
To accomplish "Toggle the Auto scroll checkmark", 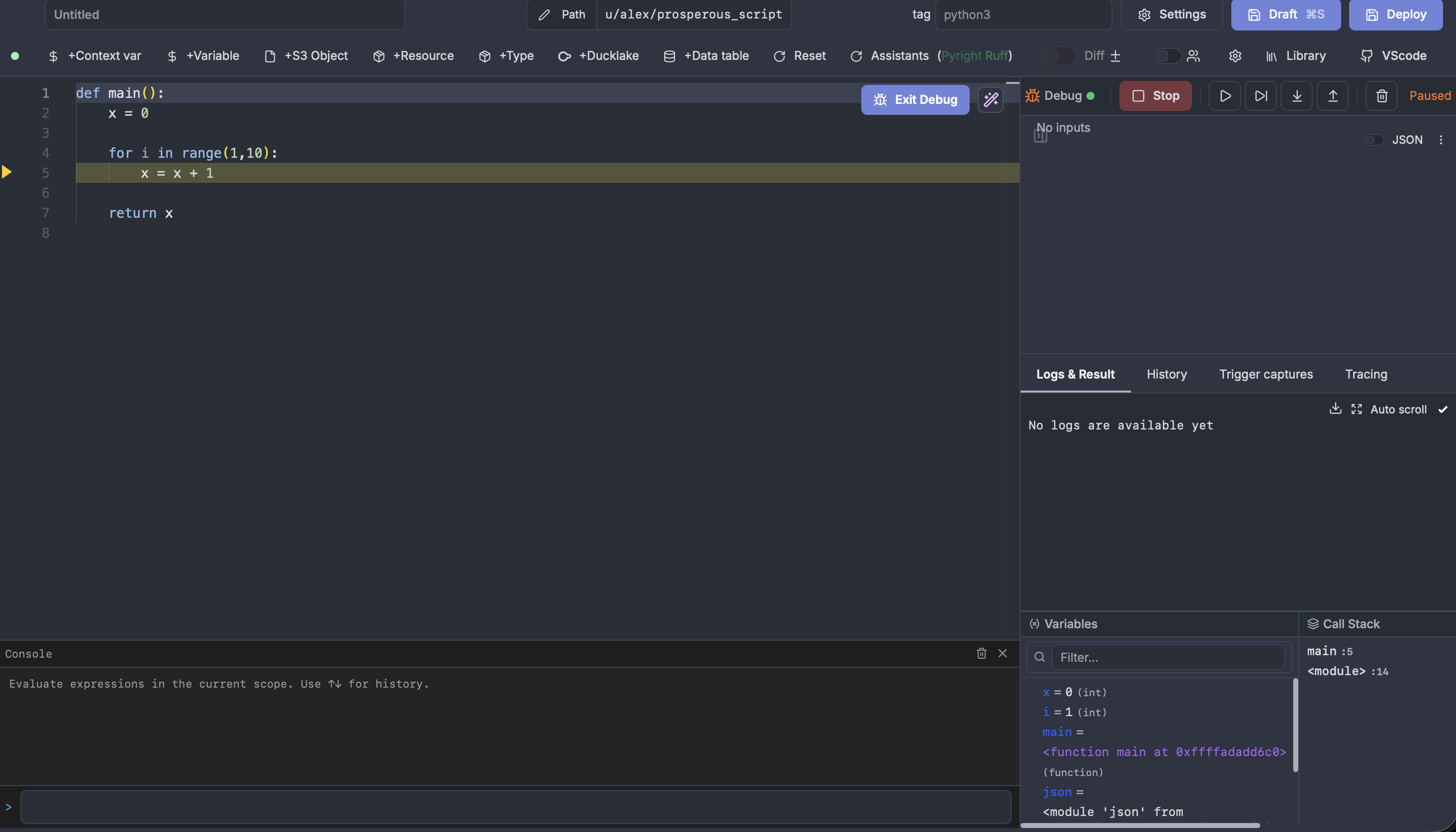I will (1443, 409).
